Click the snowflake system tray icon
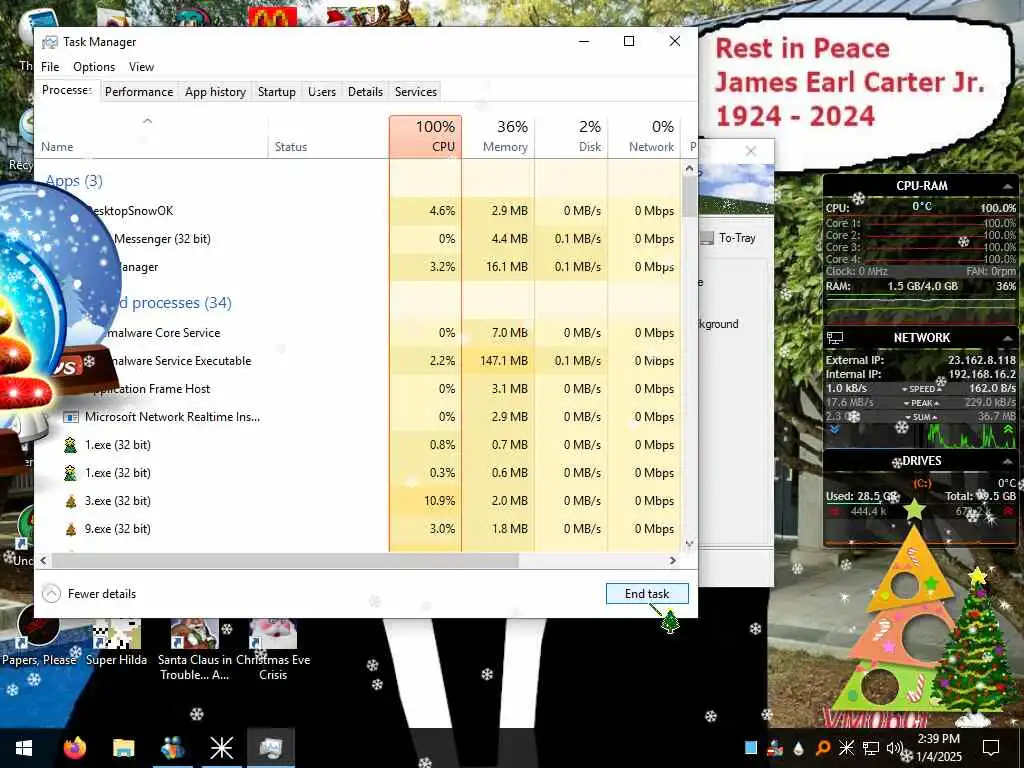Screen dimensions: 1024x768 pyautogui.click(x=846, y=748)
